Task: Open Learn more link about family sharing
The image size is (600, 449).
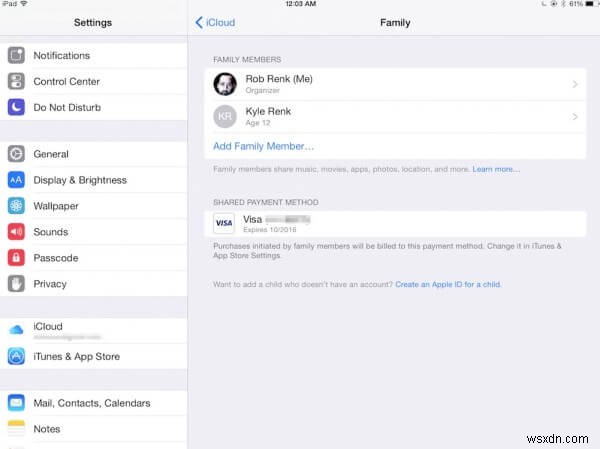Action: [x=496, y=169]
